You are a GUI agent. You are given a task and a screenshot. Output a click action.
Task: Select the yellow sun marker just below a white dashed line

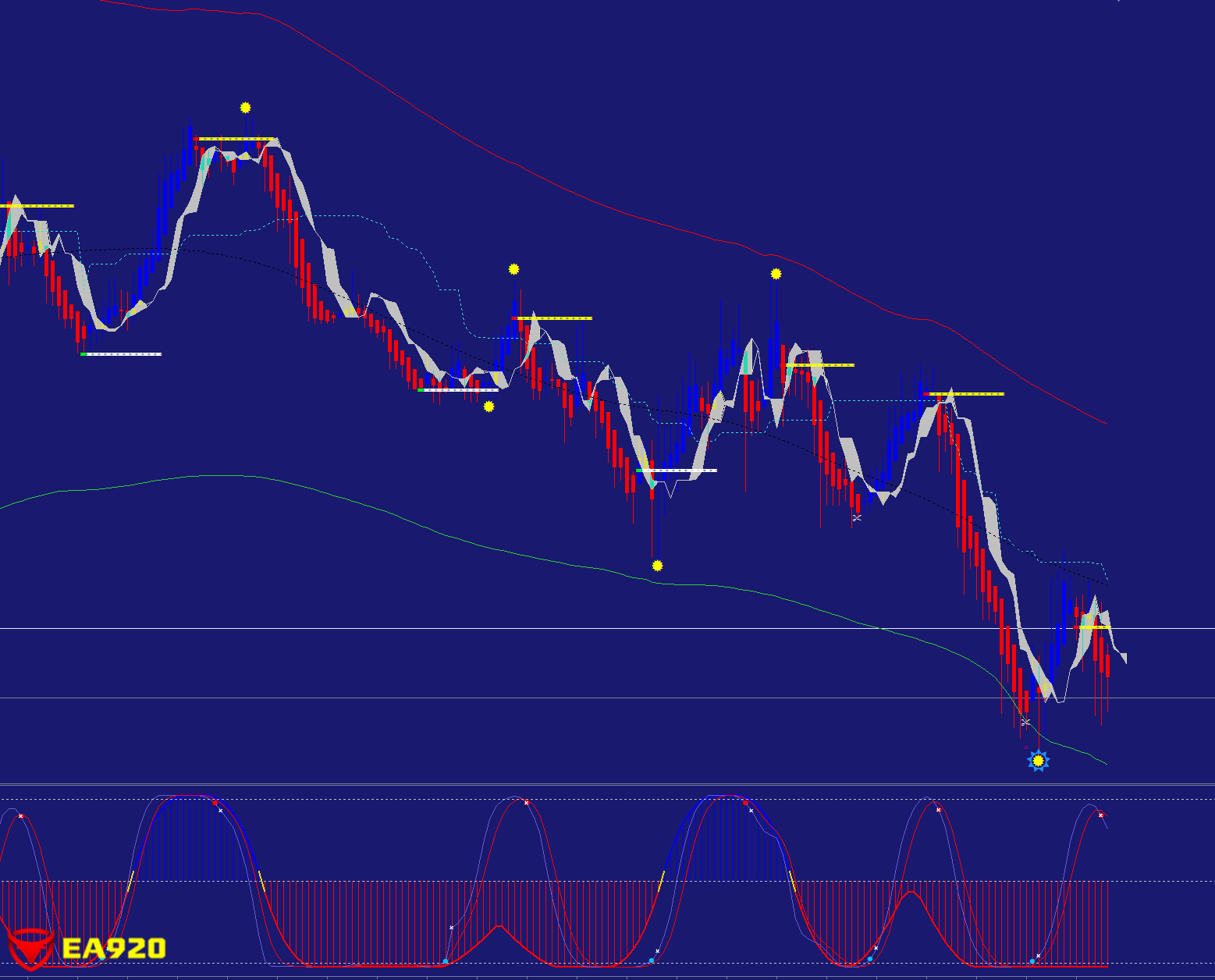(488, 407)
